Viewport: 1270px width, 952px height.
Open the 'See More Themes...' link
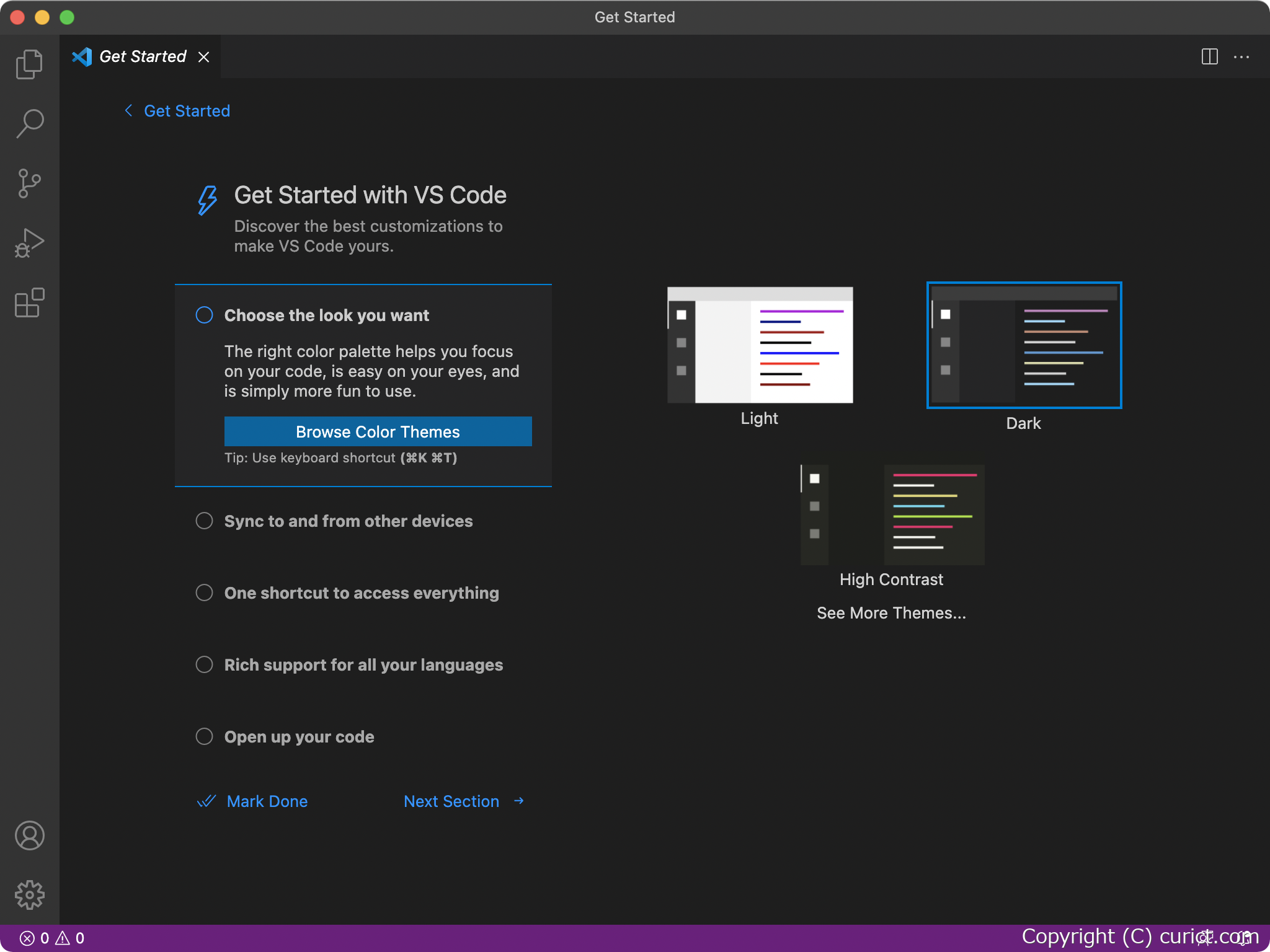[x=891, y=613]
